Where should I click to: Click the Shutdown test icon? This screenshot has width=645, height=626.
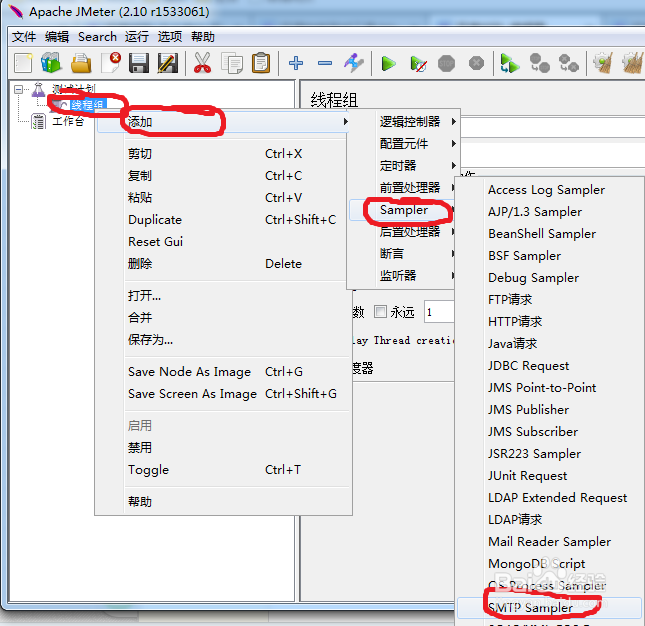tap(476, 63)
